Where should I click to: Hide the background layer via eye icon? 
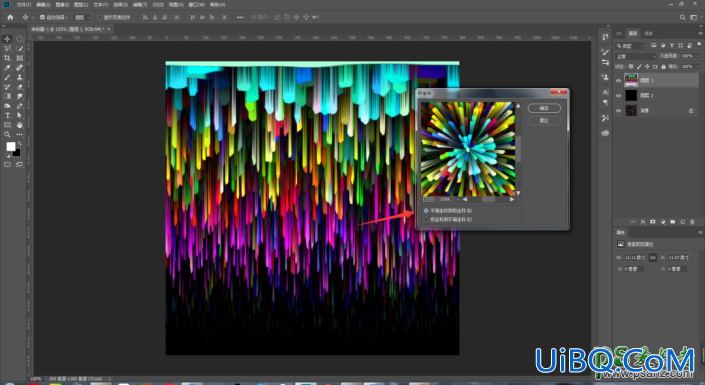(x=618, y=110)
